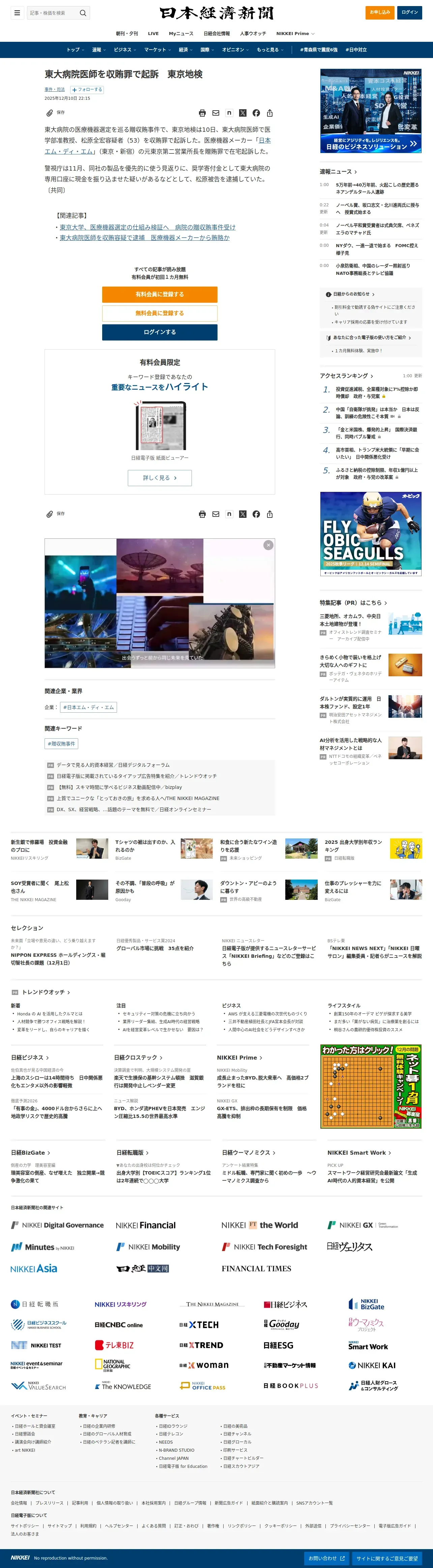Screen dimensions: 433x1568
Task: Click the search magnifier icon
Action: (83, 13)
